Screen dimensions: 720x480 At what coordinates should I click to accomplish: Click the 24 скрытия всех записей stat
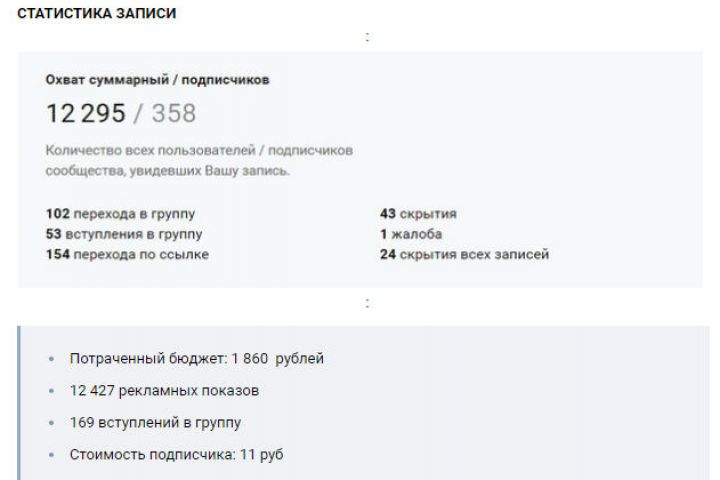click(x=464, y=254)
